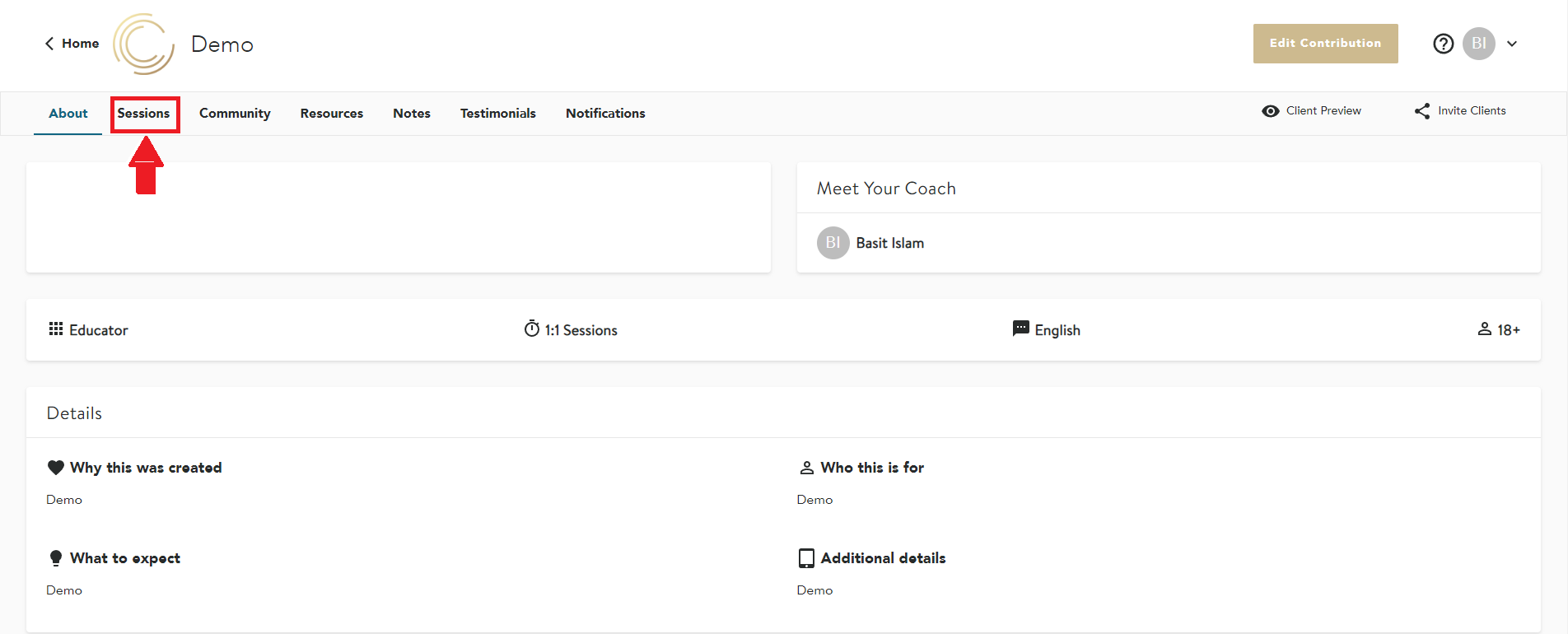Click the Educator grid icon

point(56,329)
